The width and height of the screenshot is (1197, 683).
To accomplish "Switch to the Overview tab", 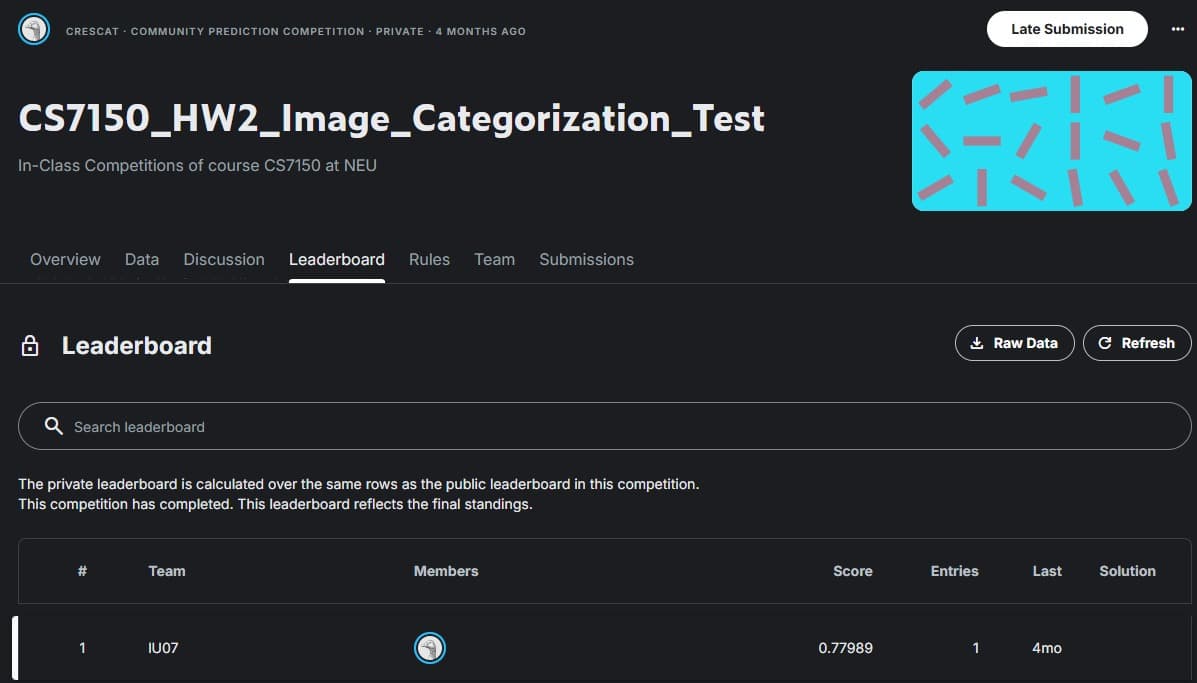I will [65, 259].
